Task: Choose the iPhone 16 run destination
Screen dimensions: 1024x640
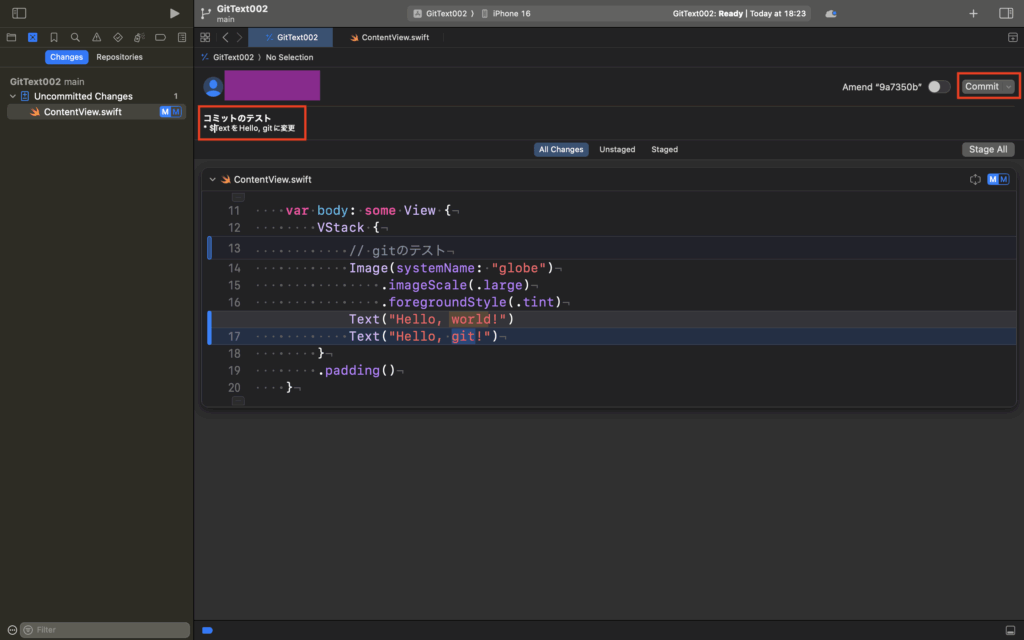Action: pos(506,14)
